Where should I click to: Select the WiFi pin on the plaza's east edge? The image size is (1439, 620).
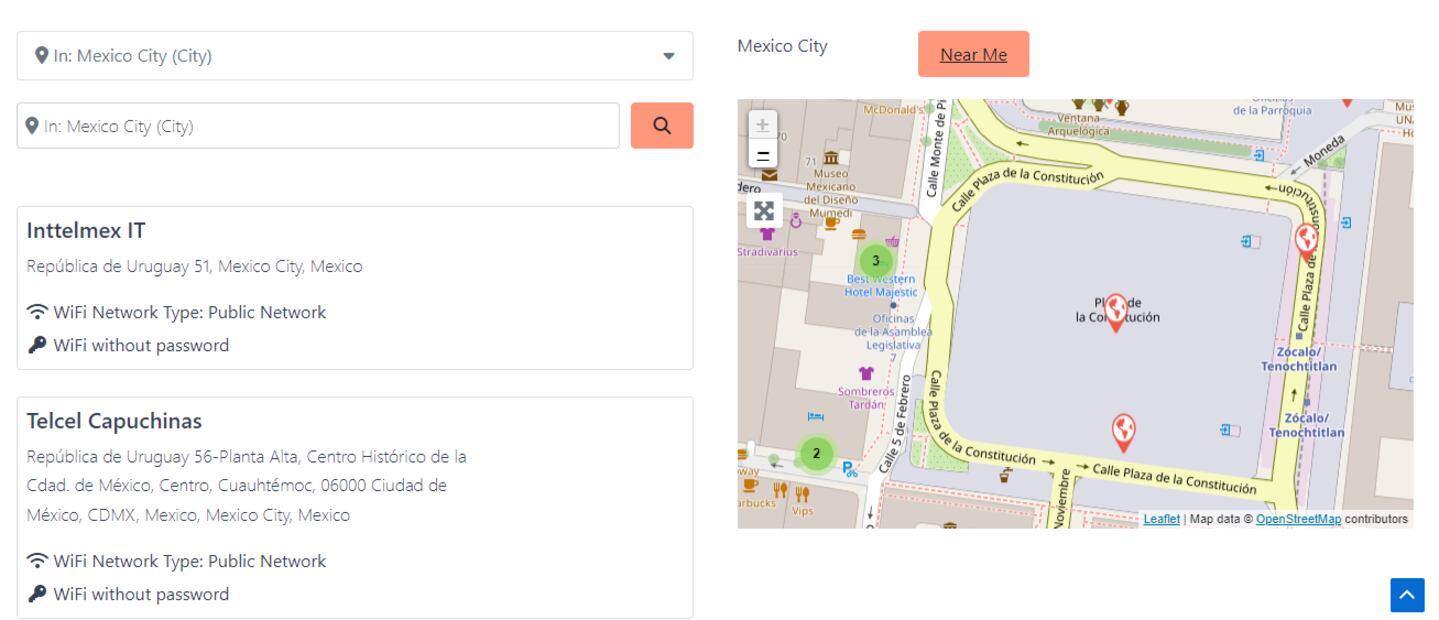point(1306,240)
